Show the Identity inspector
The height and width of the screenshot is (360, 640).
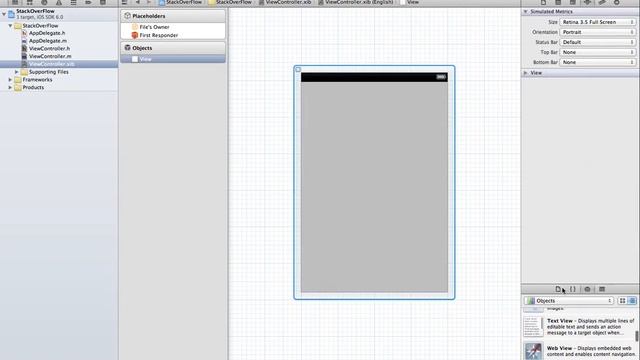(x=573, y=2)
